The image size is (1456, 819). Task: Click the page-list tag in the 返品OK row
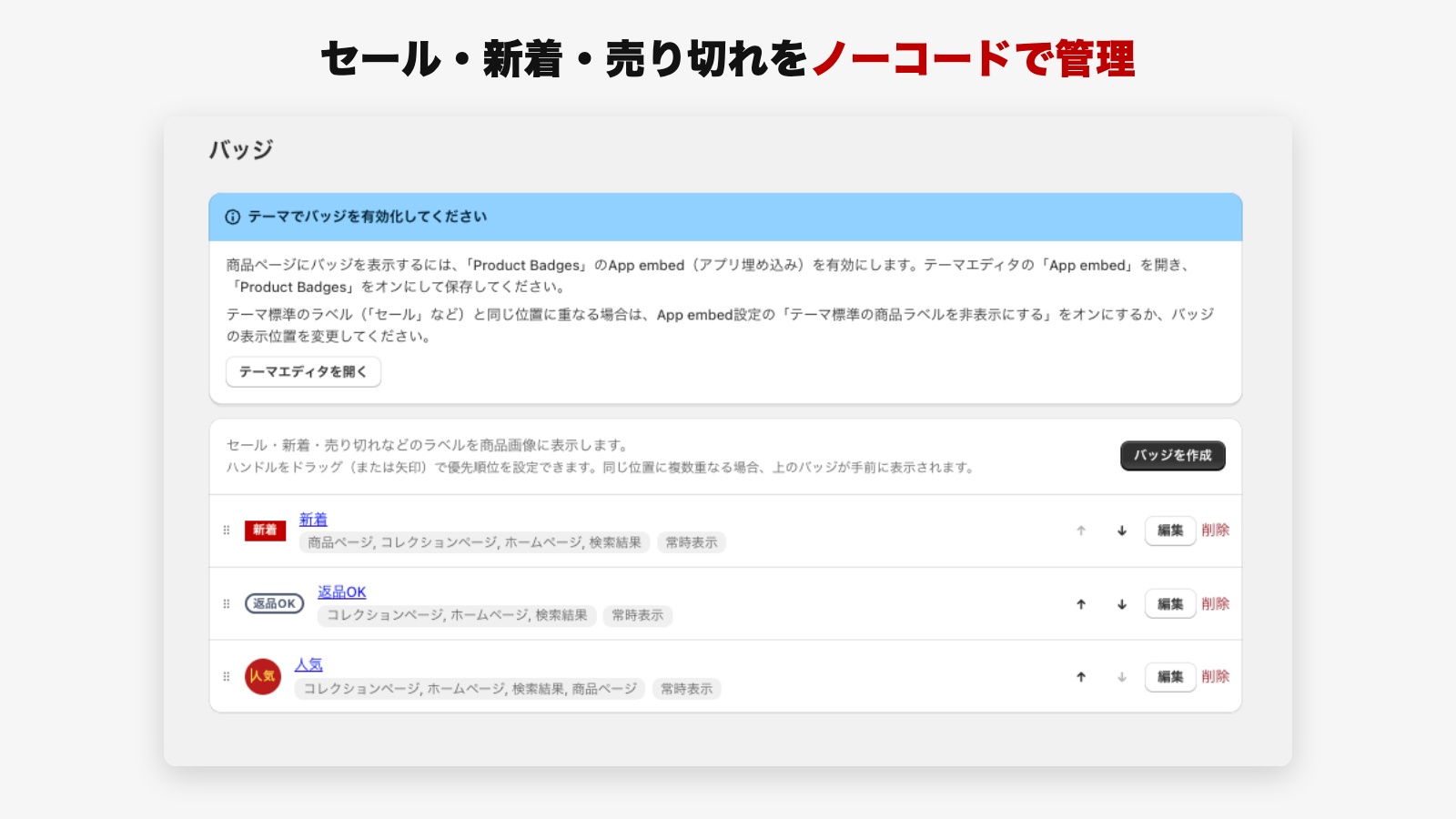click(x=457, y=615)
